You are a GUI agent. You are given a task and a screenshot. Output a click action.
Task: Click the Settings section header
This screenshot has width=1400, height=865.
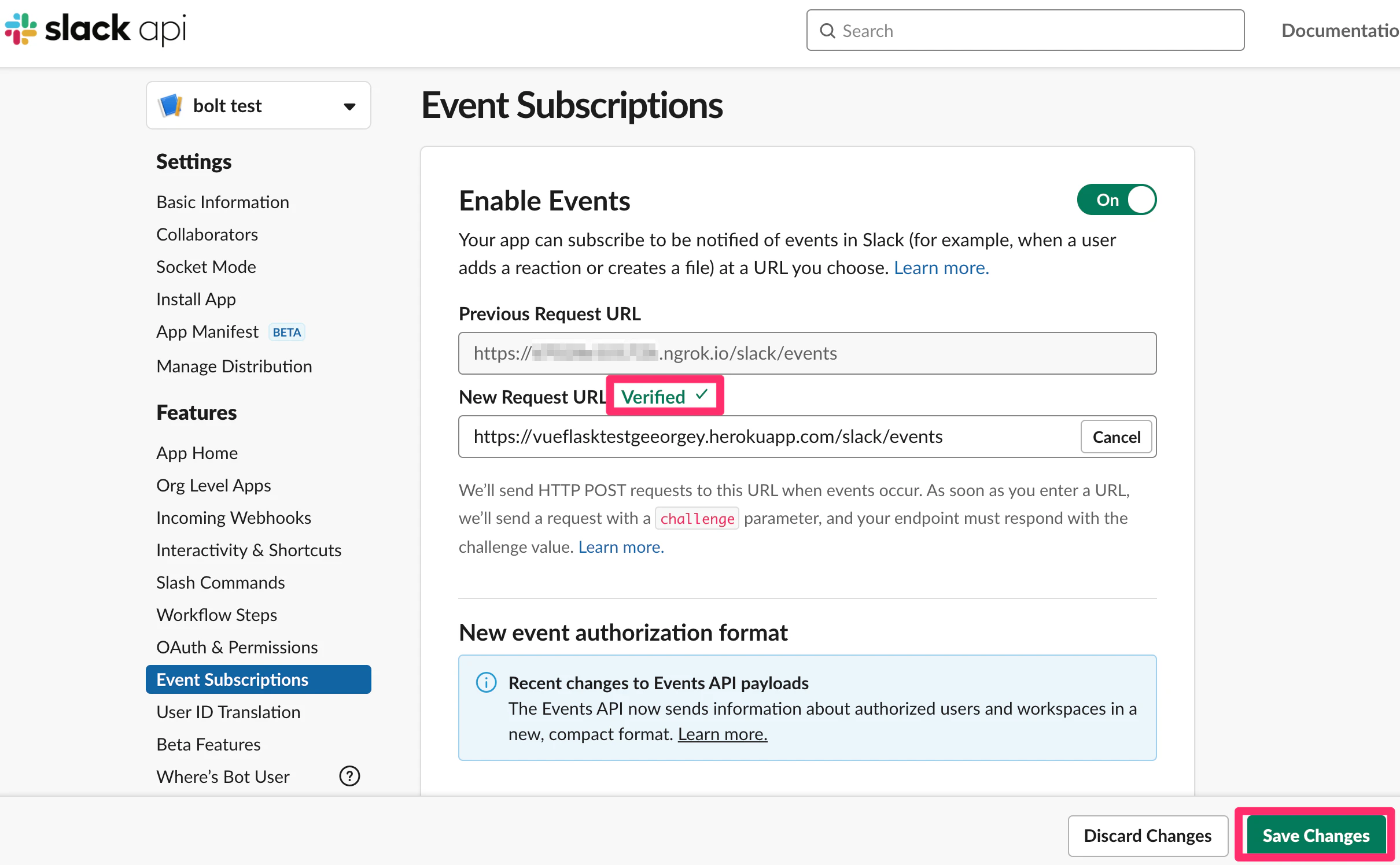point(194,161)
